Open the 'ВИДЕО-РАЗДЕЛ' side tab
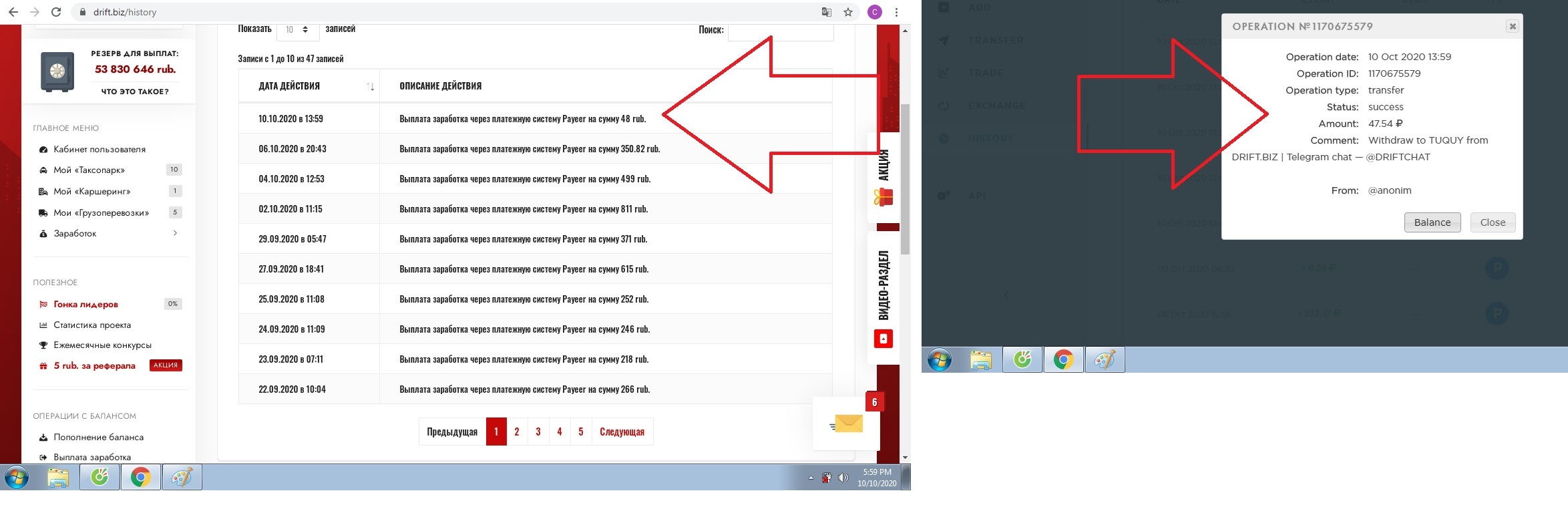Viewport: 1568px width, 513px height. 883,299
